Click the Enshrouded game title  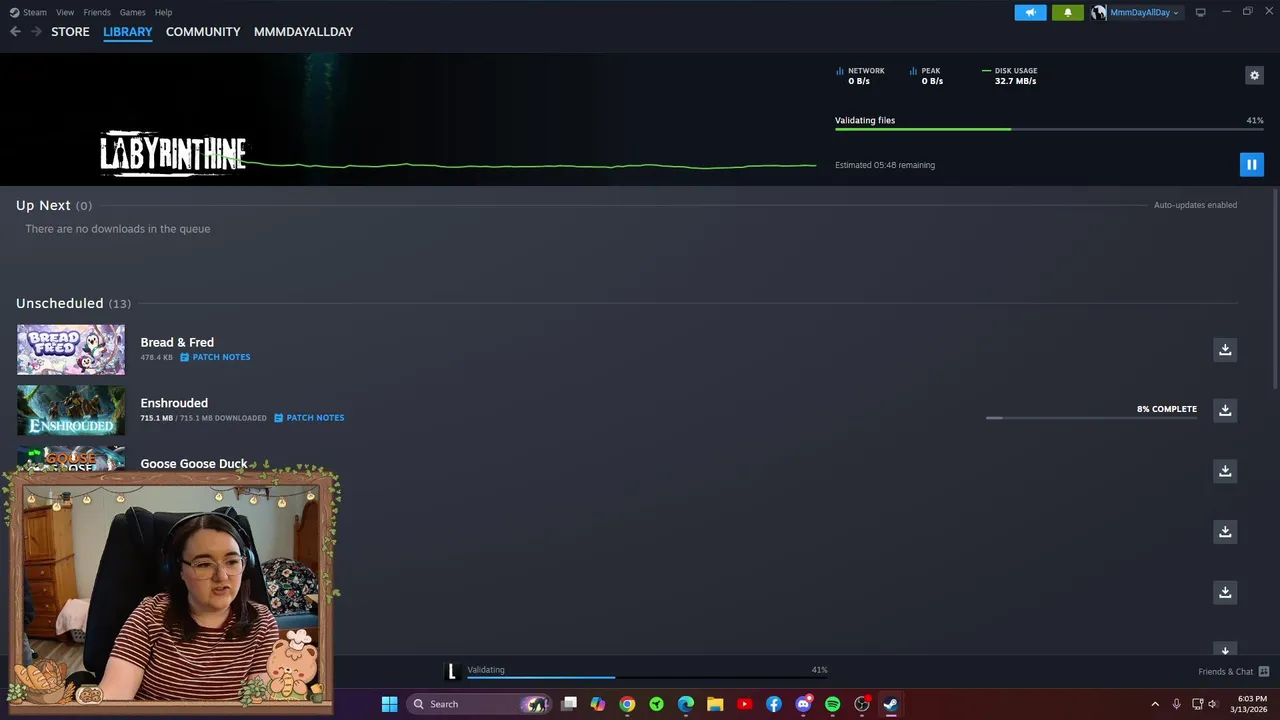tap(174, 403)
